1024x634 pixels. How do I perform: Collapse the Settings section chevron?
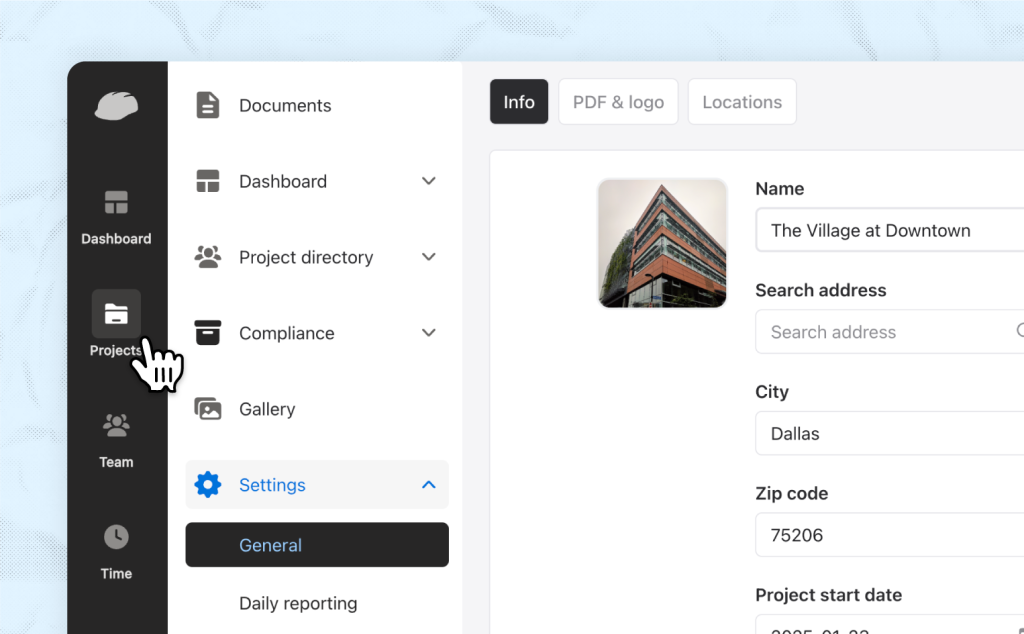point(428,484)
